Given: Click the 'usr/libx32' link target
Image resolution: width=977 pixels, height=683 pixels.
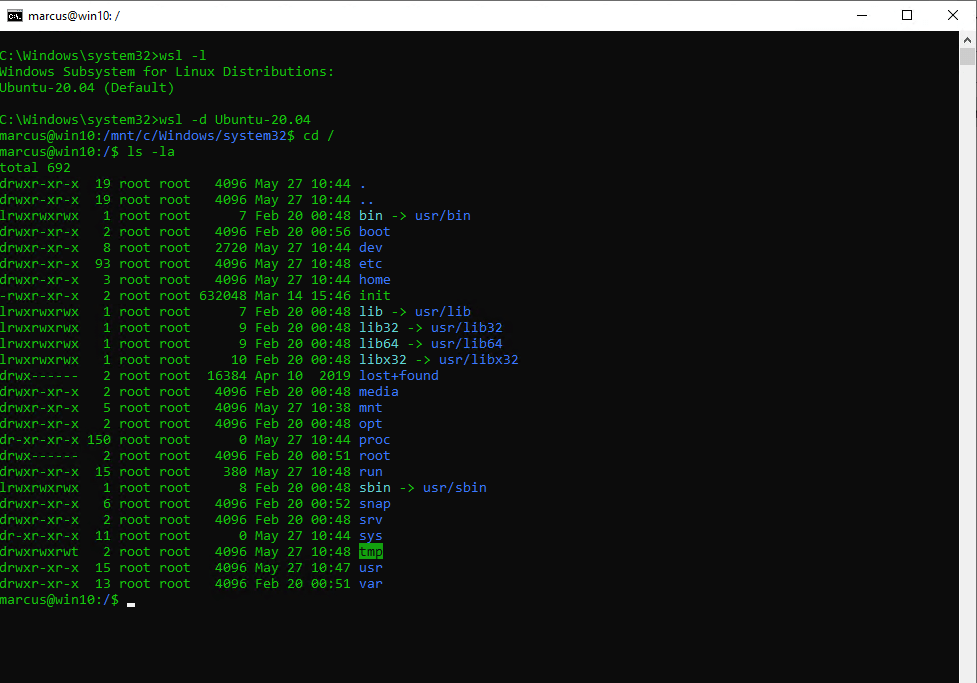Looking at the screenshot, I should 479,360.
